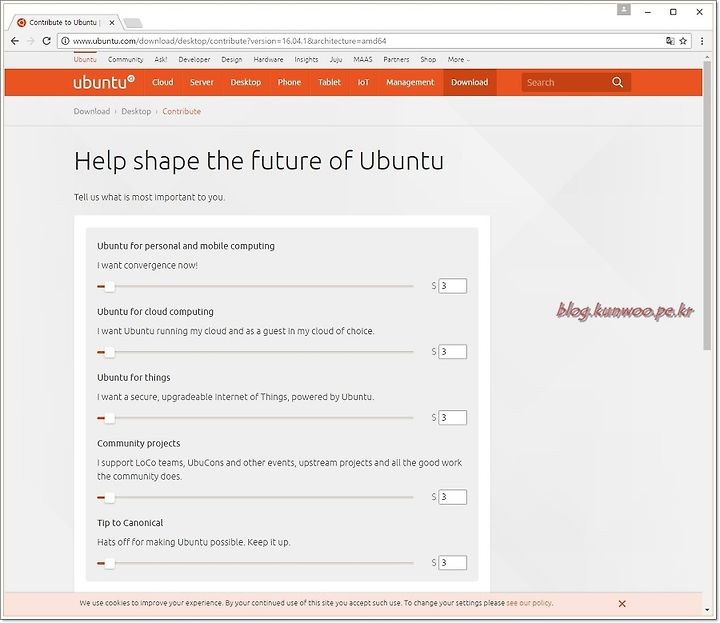Image resolution: width=720 pixels, height=623 pixels.
Task: Focus the personal and mobile computing amount field
Action: (x=452, y=286)
